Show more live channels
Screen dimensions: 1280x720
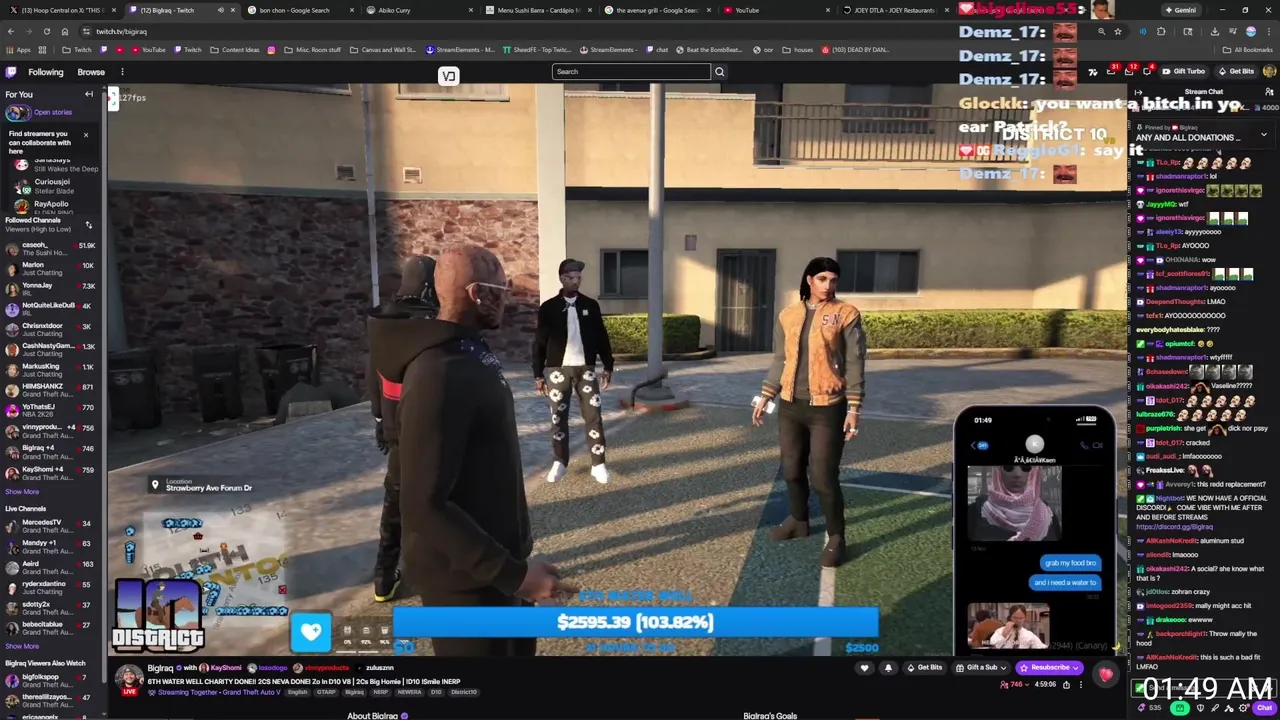(x=22, y=646)
